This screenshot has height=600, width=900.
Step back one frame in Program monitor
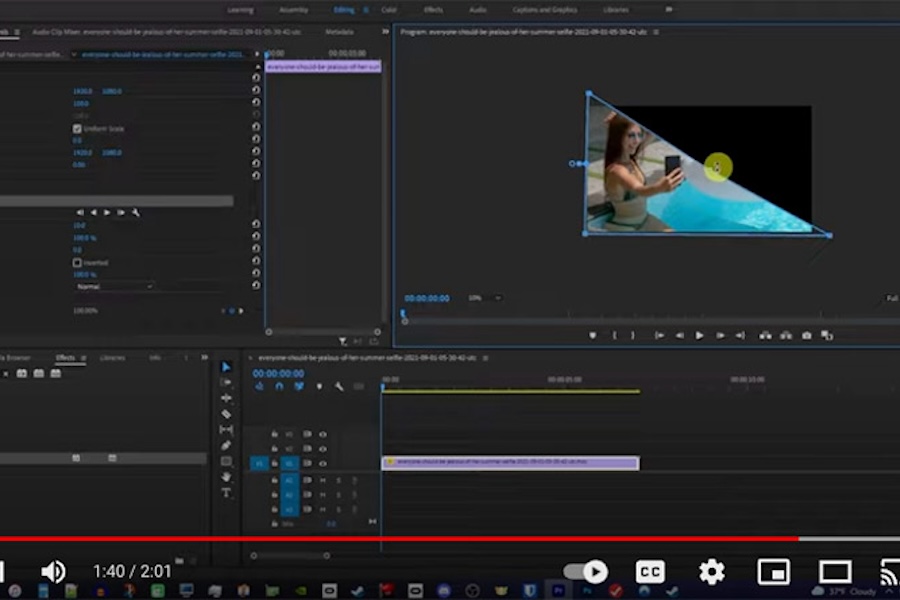click(x=680, y=335)
